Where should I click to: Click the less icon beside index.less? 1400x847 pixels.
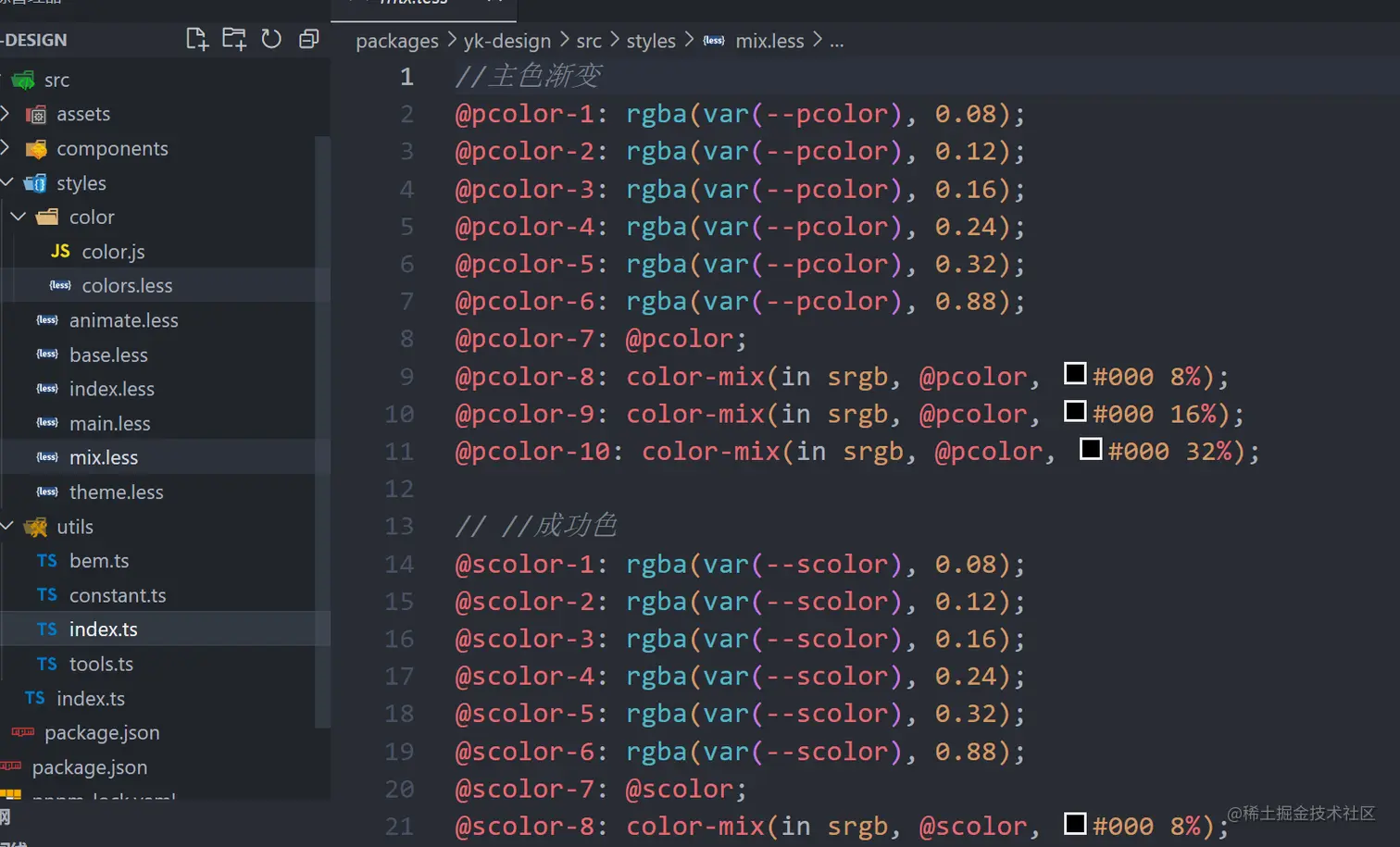[x=47, y=388]
